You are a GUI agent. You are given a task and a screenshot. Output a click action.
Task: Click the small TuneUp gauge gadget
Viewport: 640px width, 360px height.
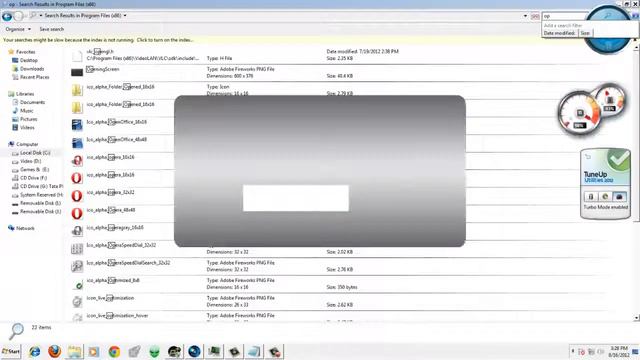coord(610,100)
